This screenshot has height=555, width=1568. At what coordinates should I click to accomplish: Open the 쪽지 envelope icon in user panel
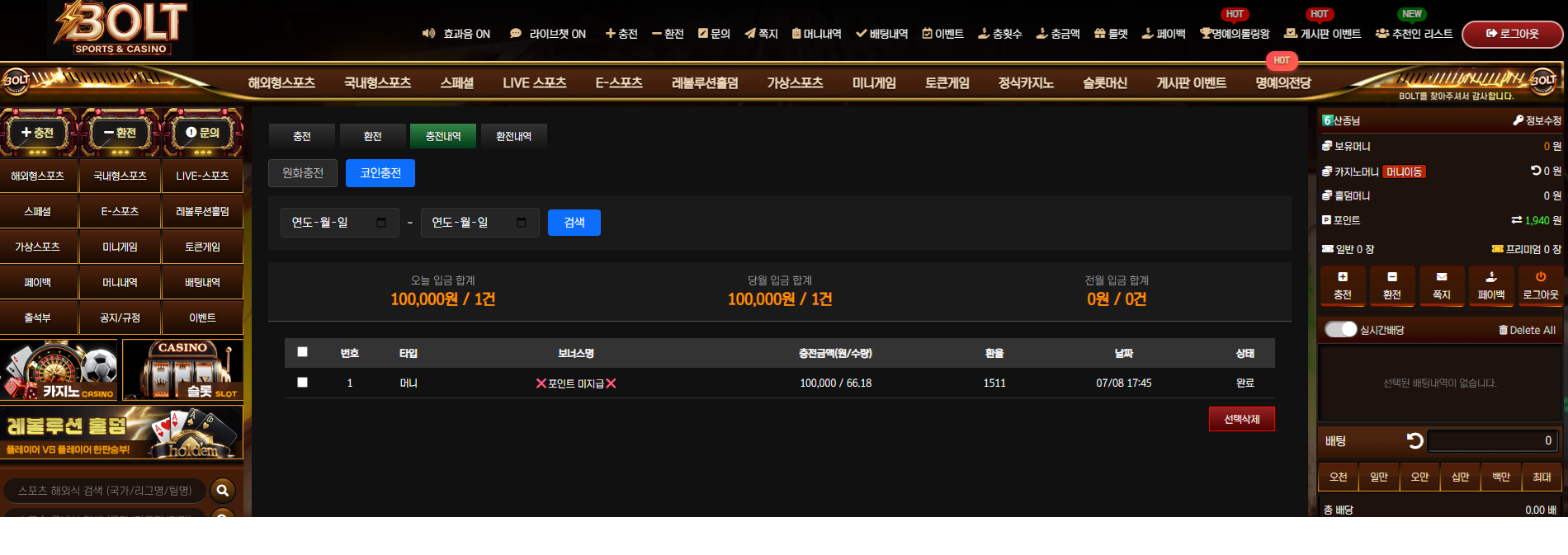[1441, 277]
